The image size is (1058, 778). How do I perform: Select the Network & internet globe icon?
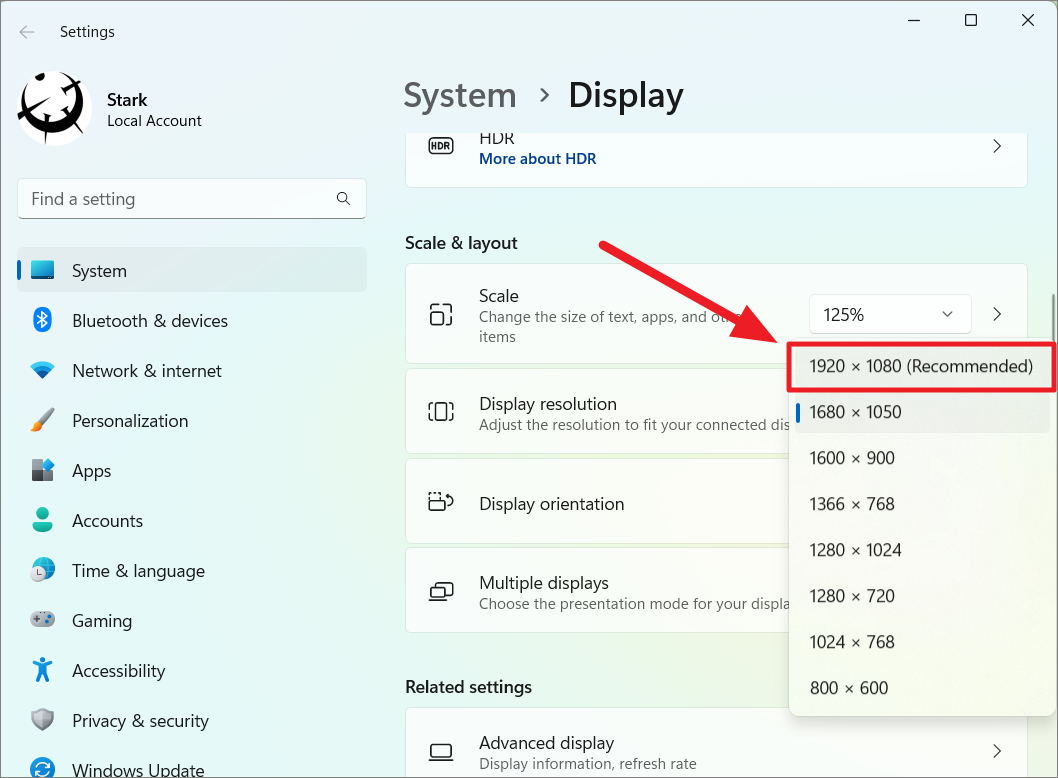click(x=42, y=370)
